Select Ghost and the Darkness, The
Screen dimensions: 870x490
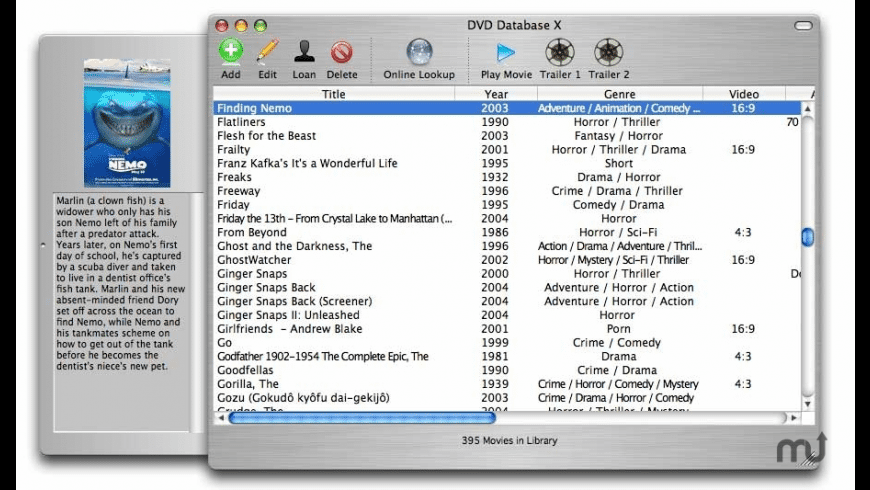pyautogui.click(x=507, y=246)
